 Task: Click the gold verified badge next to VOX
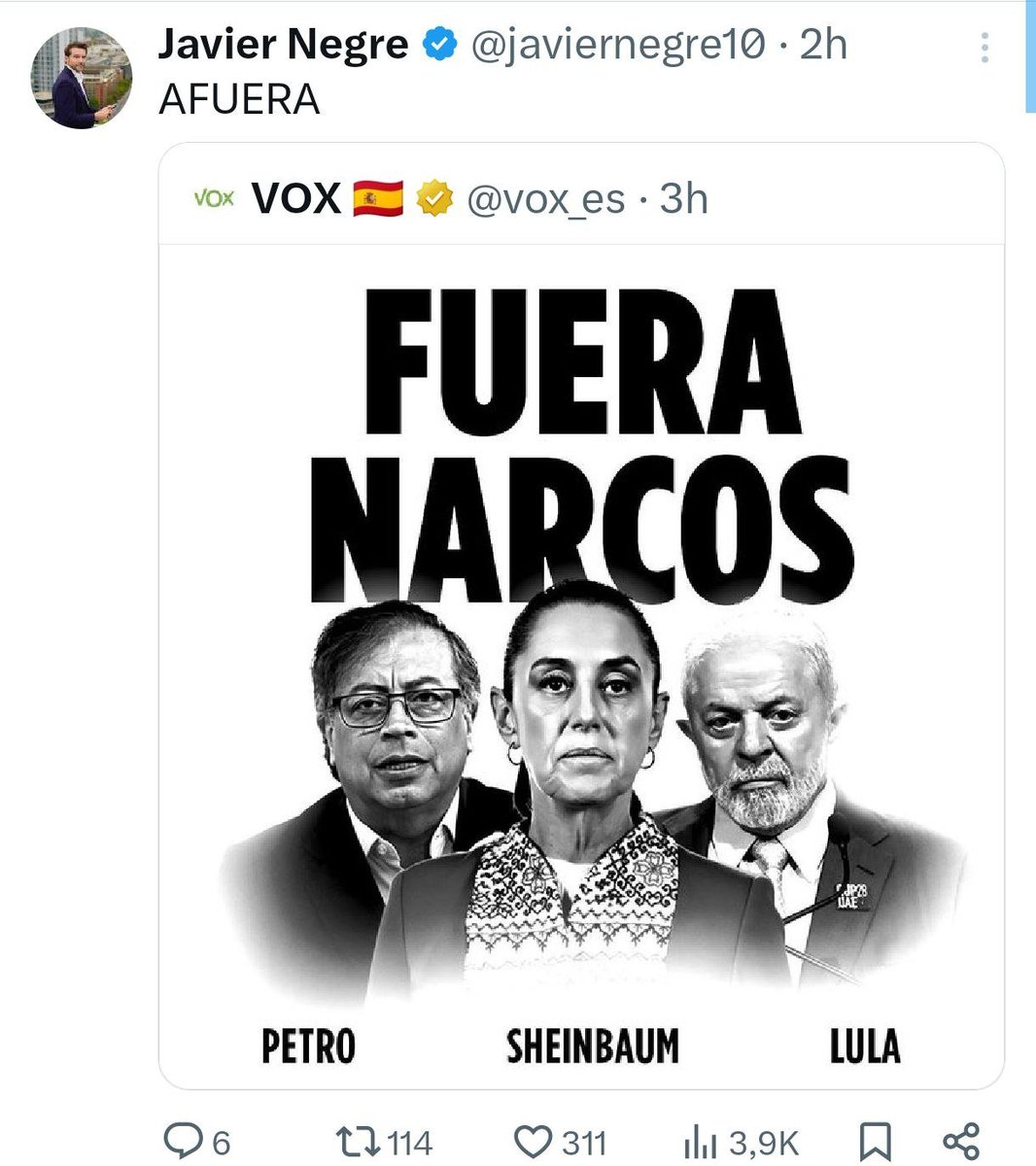(435, 198)
